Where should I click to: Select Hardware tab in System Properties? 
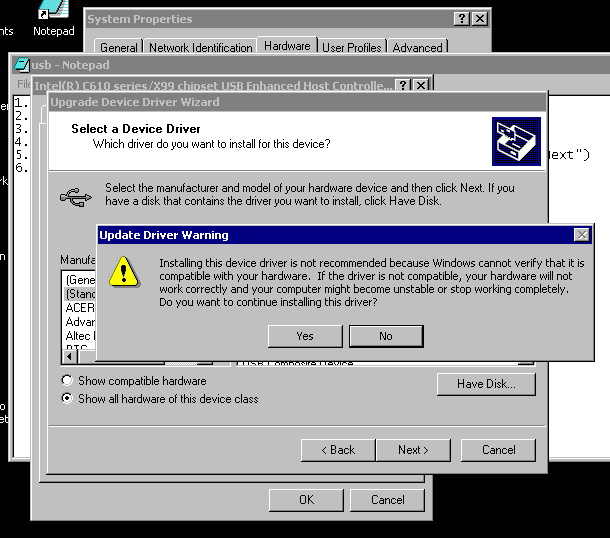(287, 46)
